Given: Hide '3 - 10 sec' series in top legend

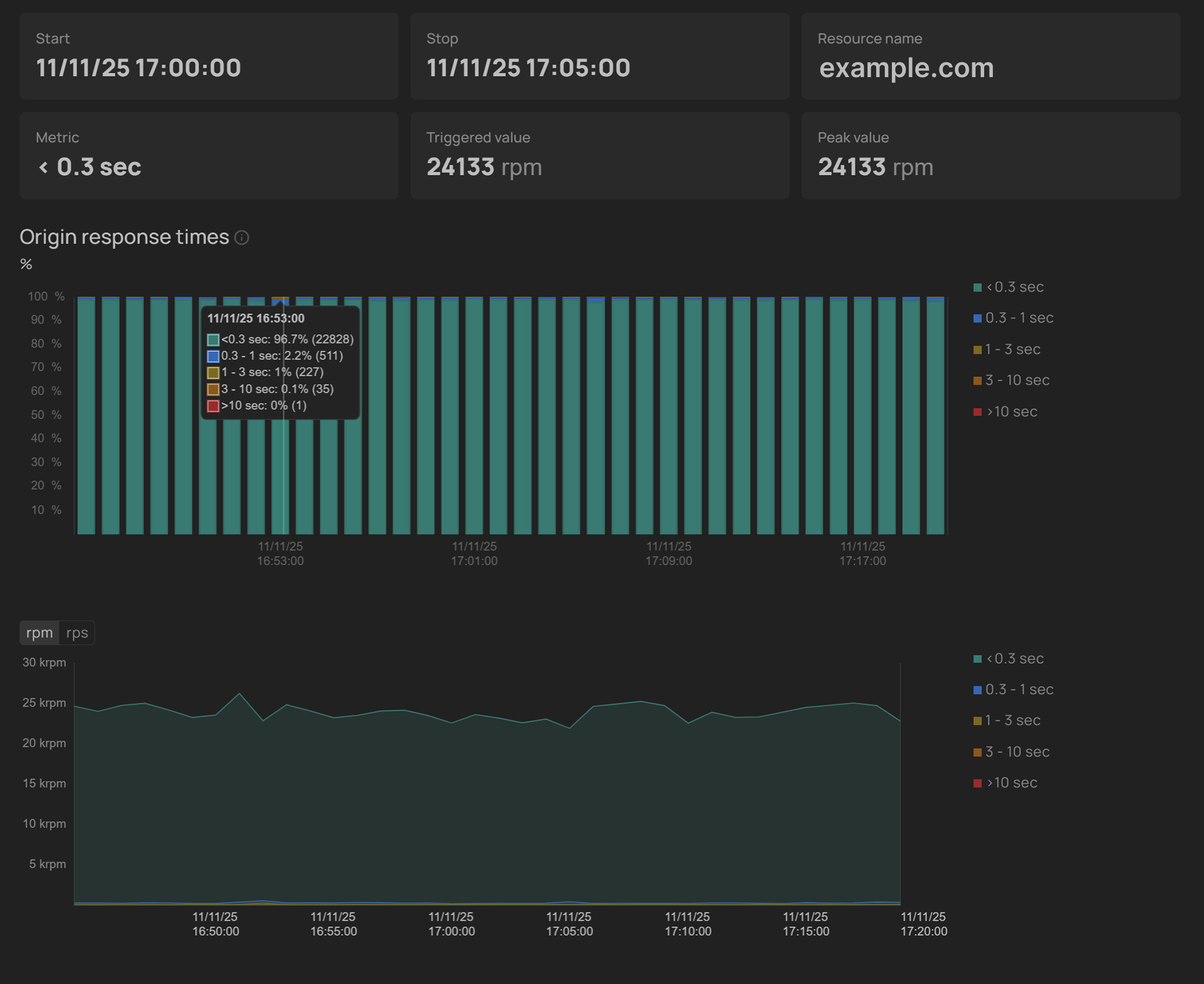Looking at the screenshot, I should tap(1017, 380).
